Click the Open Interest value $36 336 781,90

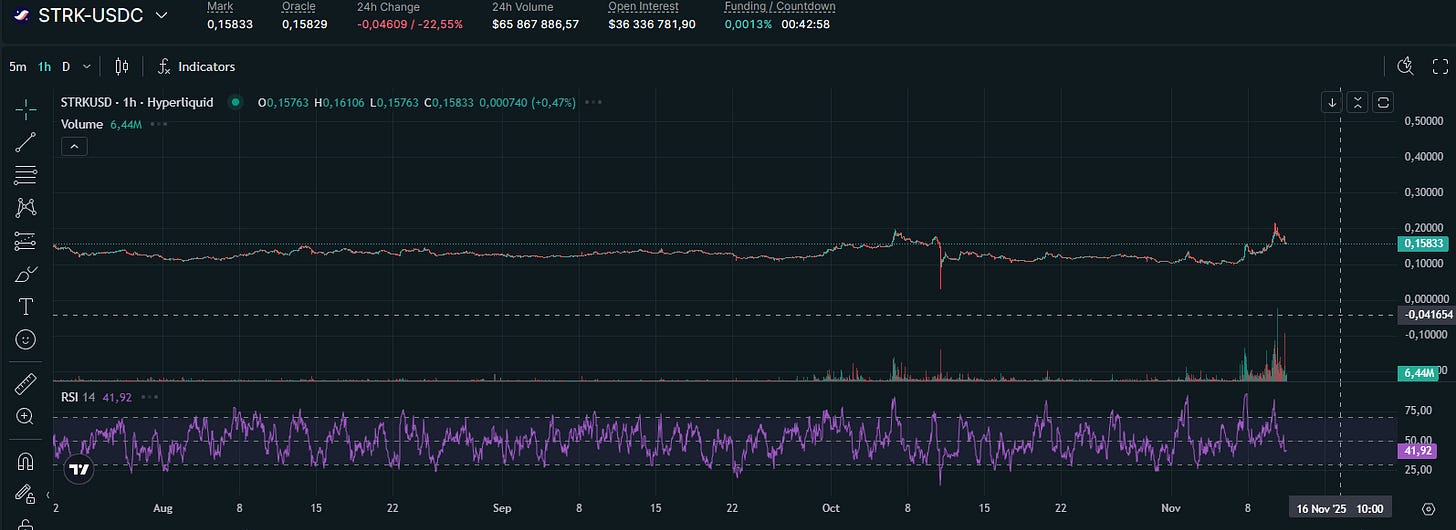652,23
